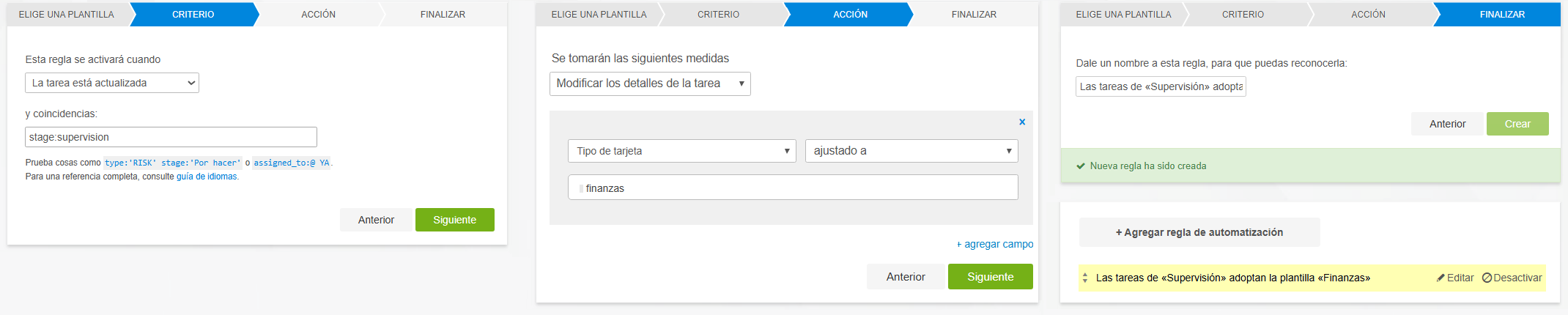Screen dimensions: 1568x315
Task: Click '+ agregar campo' link
Action: pos(994,244)
